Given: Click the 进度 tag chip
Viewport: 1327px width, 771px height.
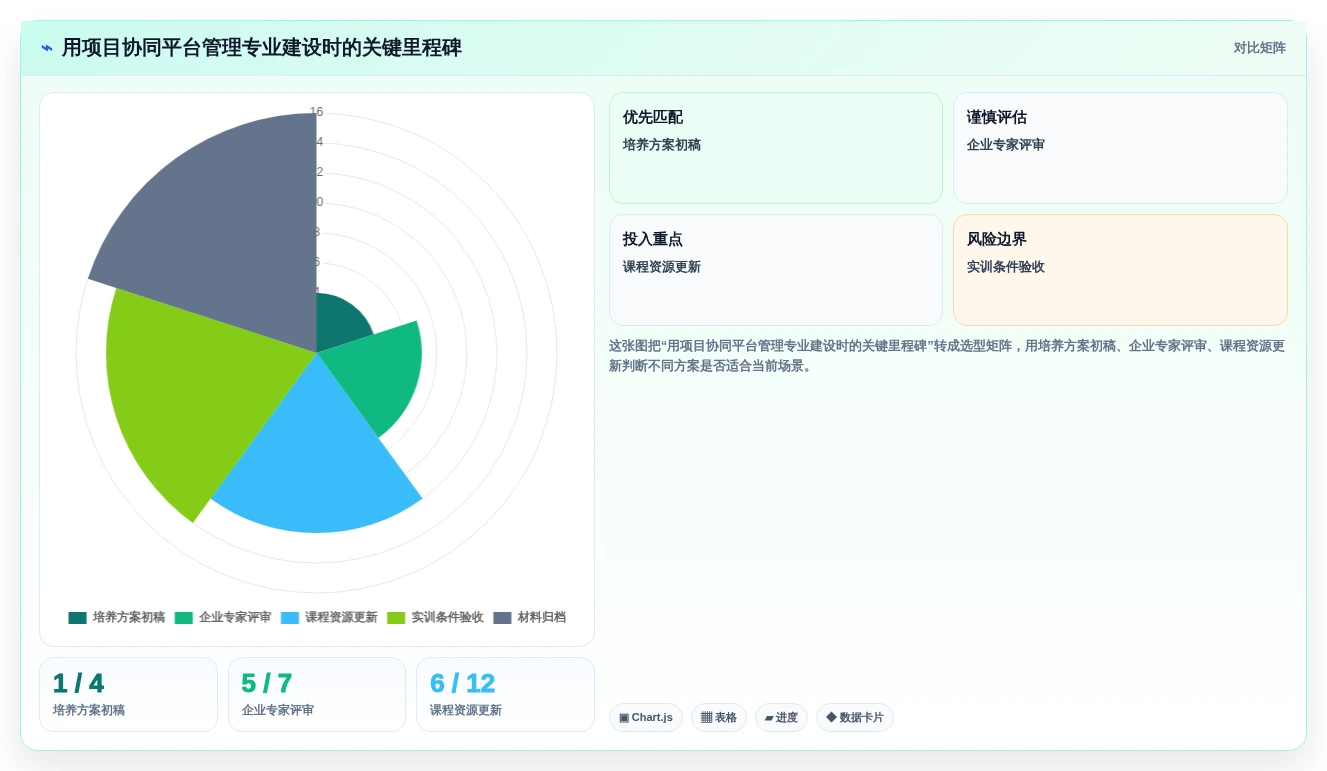Looking at the screenshot, I should click(781, 718).
